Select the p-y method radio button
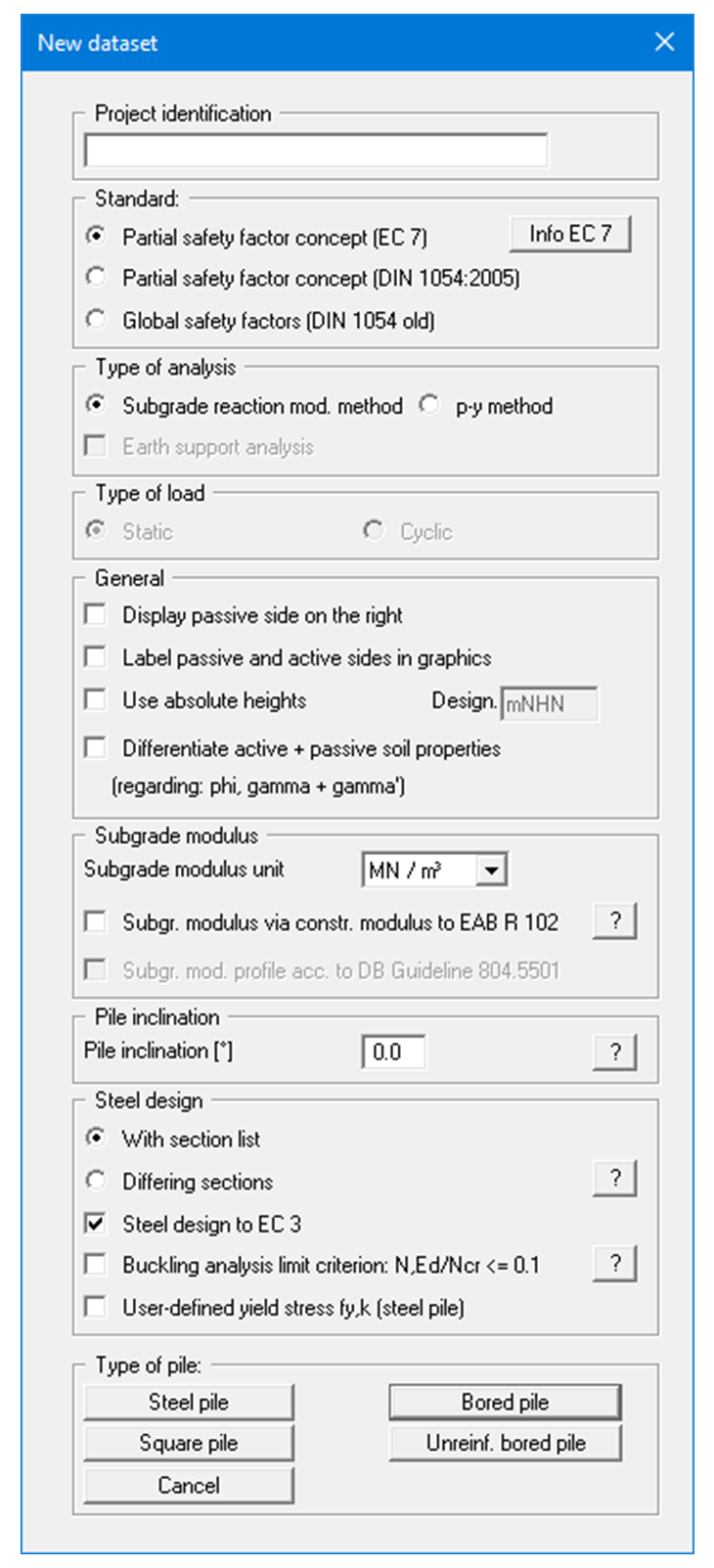 [x=428, y=405]
